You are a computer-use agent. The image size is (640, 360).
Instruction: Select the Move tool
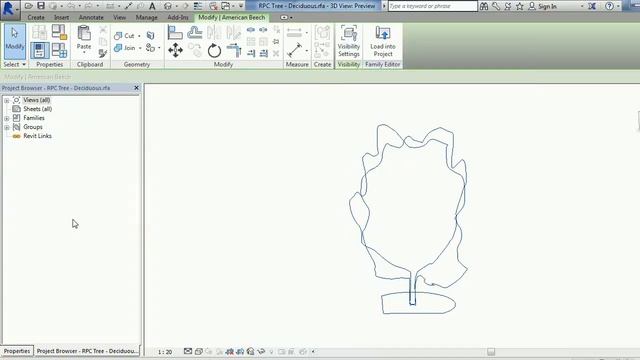tap(175, 50)
